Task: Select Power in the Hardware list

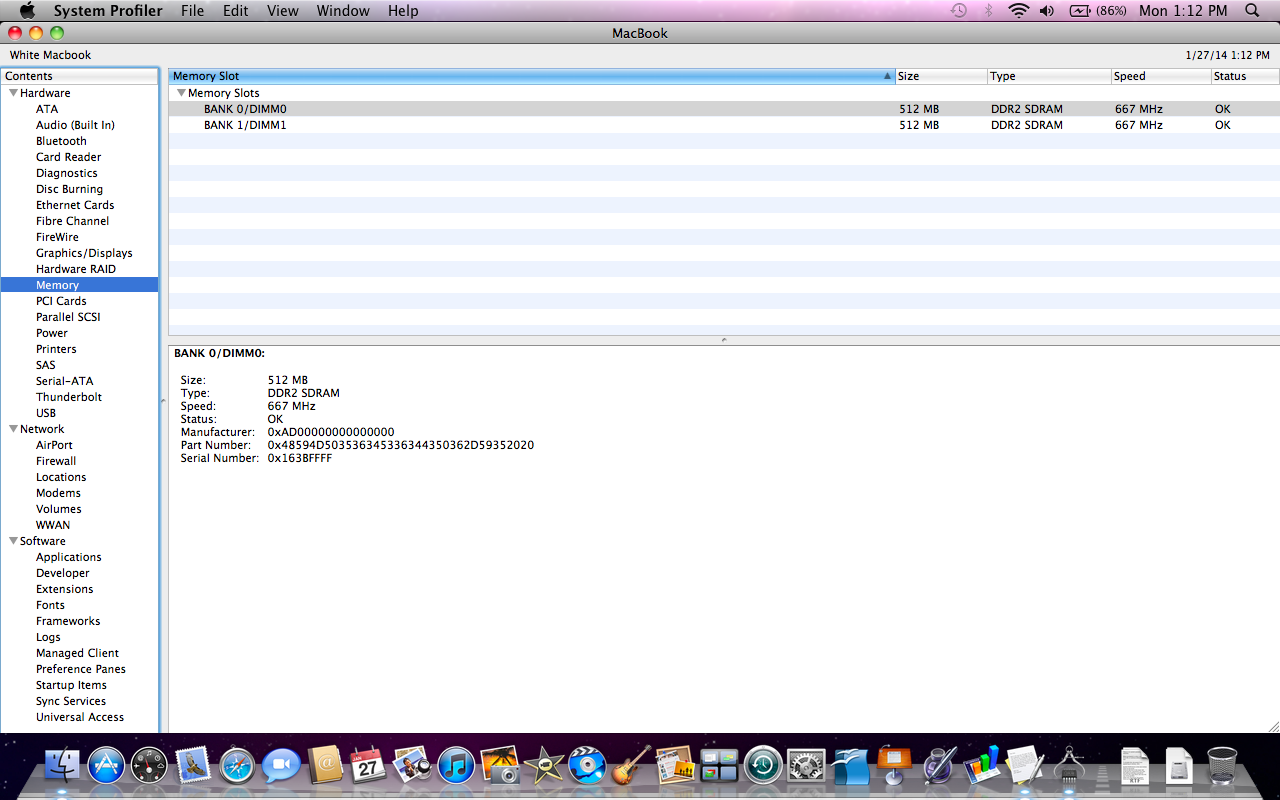Action: point(52,333)
